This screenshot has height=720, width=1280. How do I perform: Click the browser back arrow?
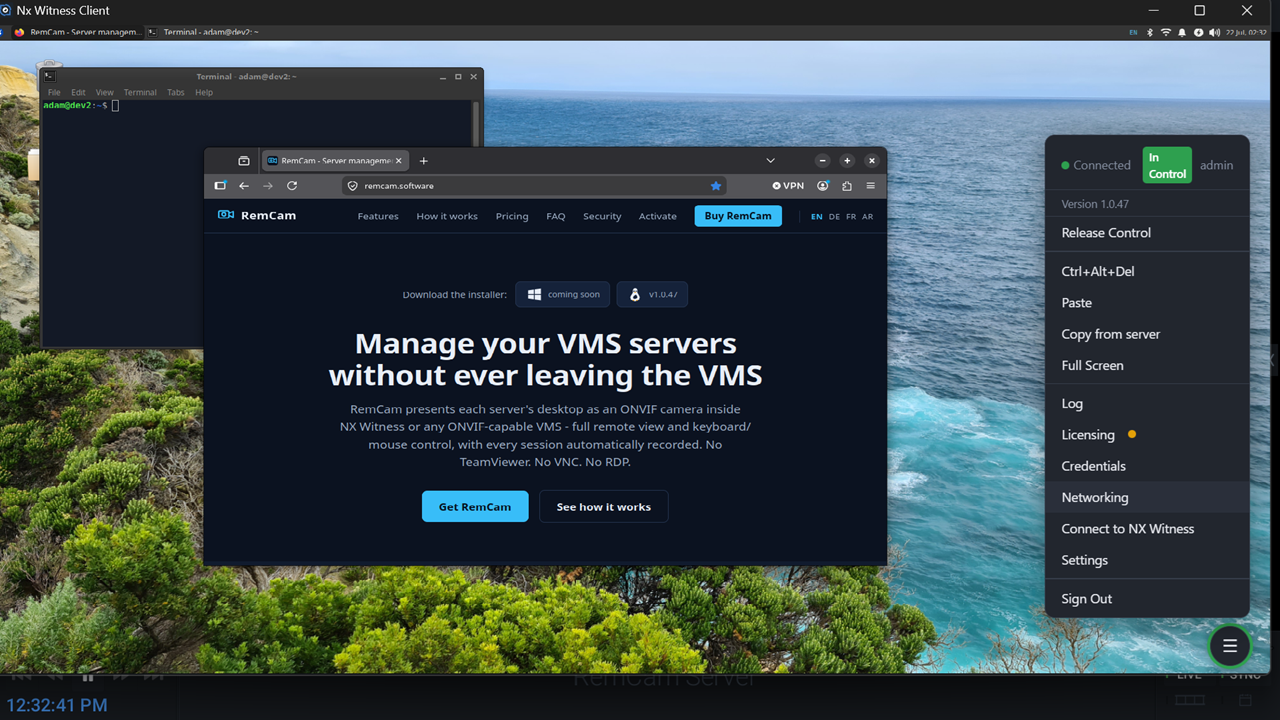pyautogui.click(x=244, y=186)
